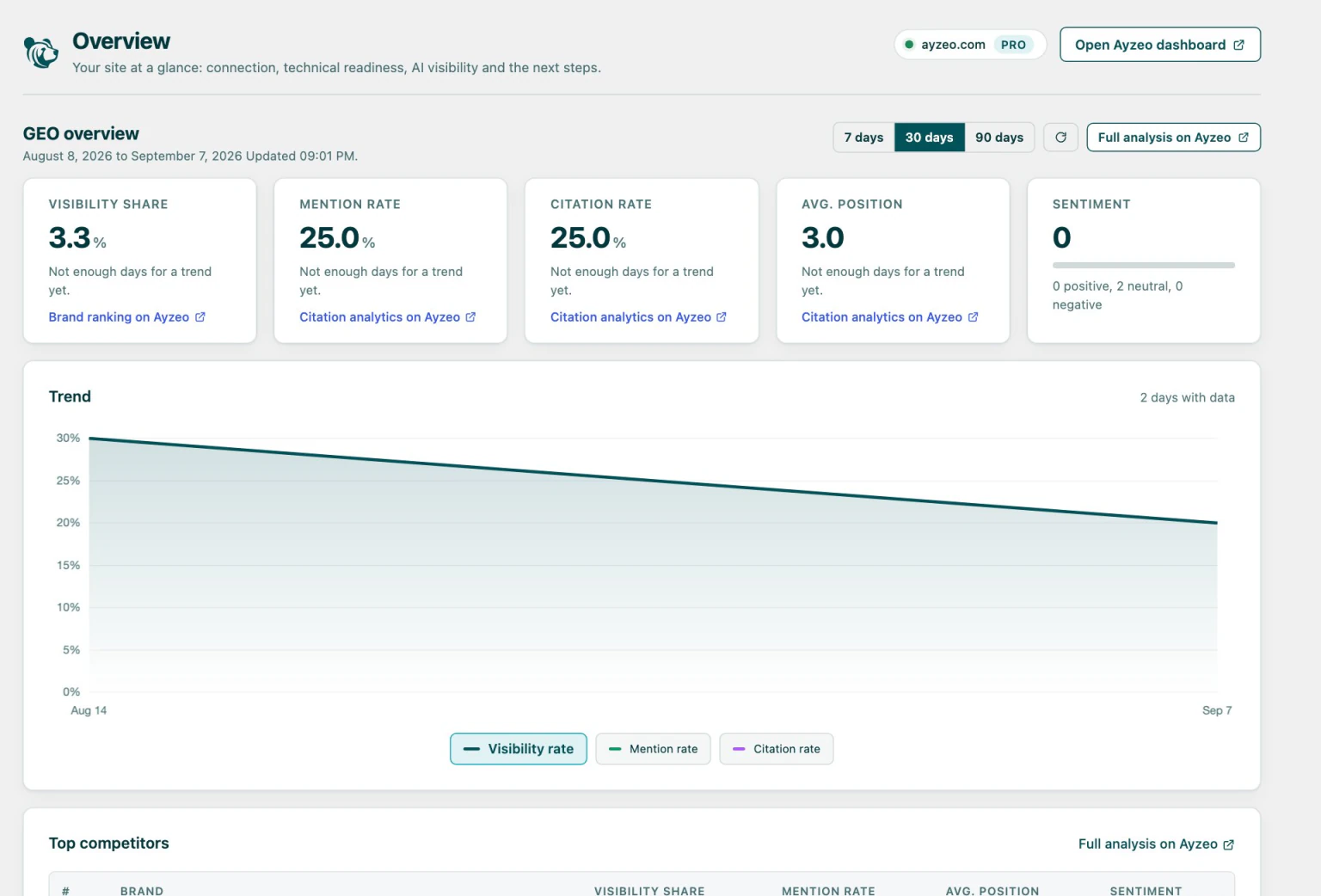Click the Ayzeo bear logo icon

click(41, 52)
